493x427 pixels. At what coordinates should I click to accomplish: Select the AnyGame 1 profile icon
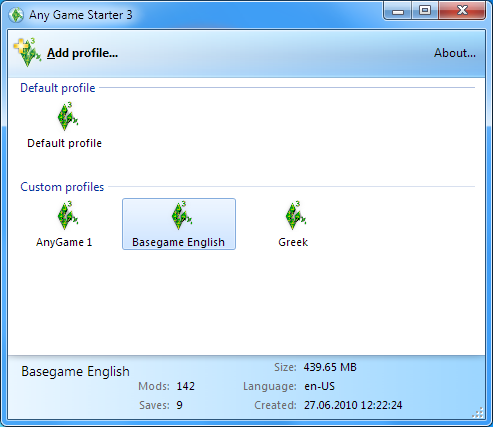tap(68, 216)
